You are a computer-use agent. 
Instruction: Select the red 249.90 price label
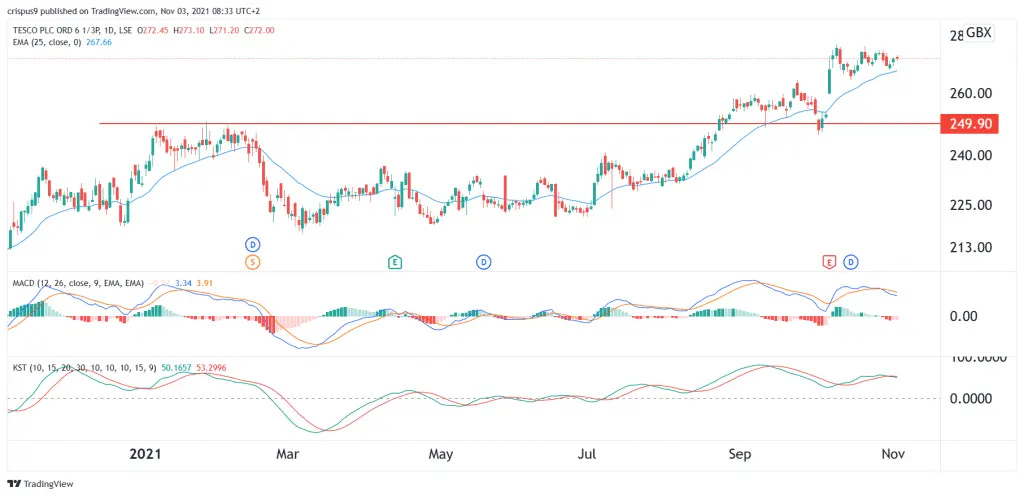click(x=969, y=123)
